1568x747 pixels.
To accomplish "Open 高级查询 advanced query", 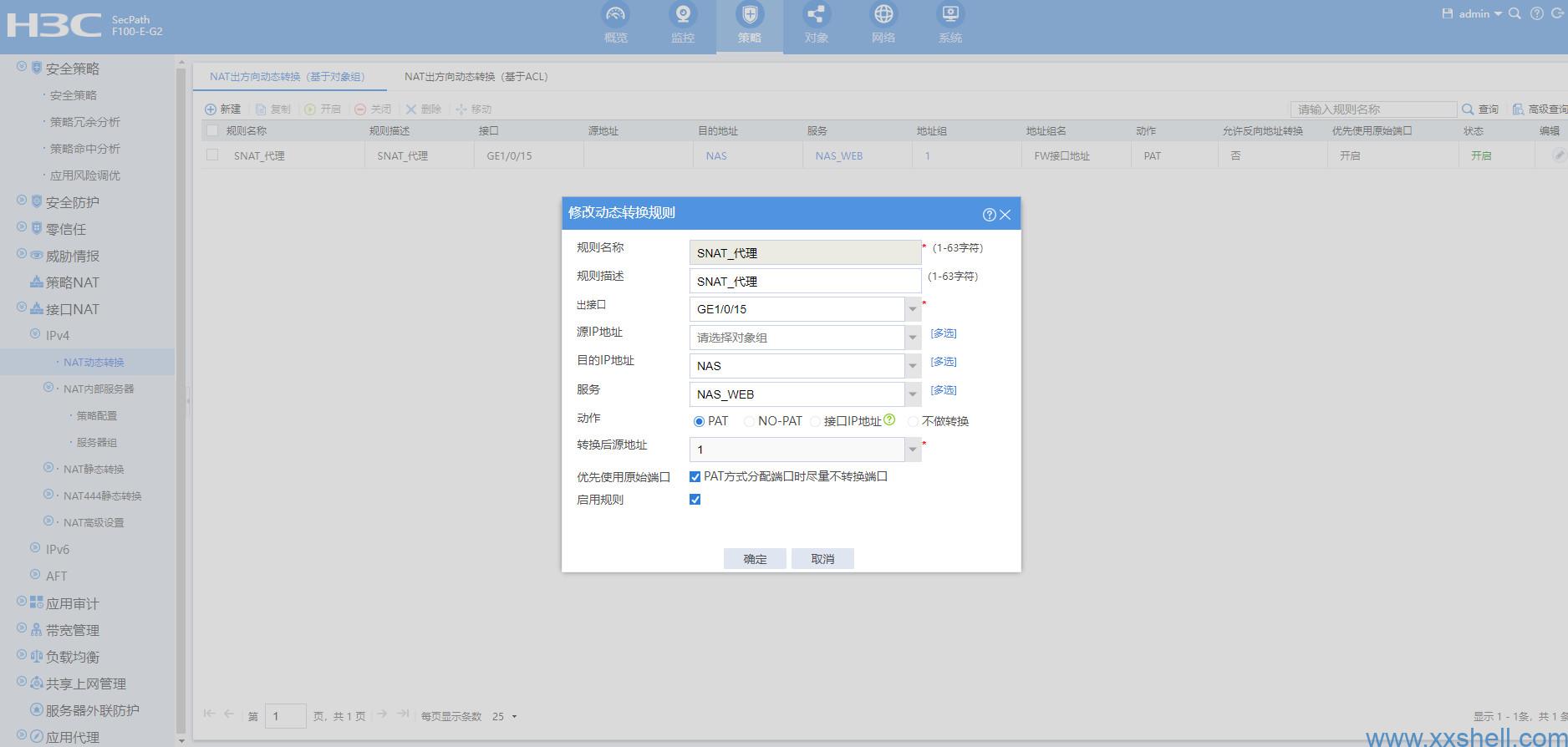I will pos(1540,109).
